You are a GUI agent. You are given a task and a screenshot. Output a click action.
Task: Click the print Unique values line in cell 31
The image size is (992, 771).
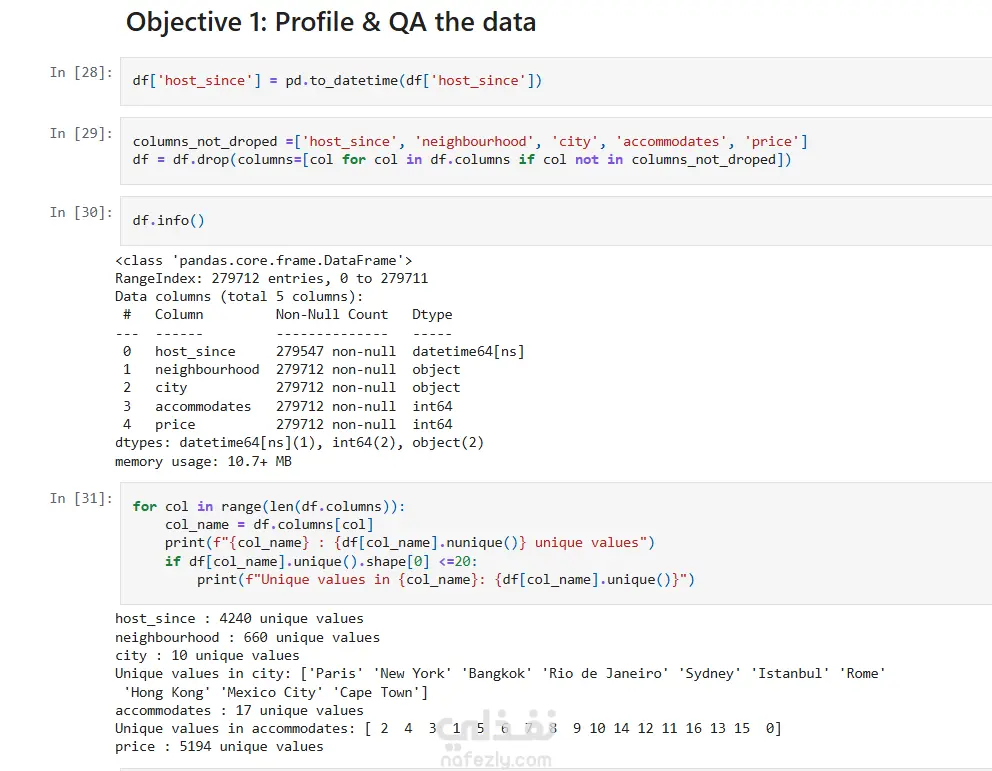click(445, 580)
